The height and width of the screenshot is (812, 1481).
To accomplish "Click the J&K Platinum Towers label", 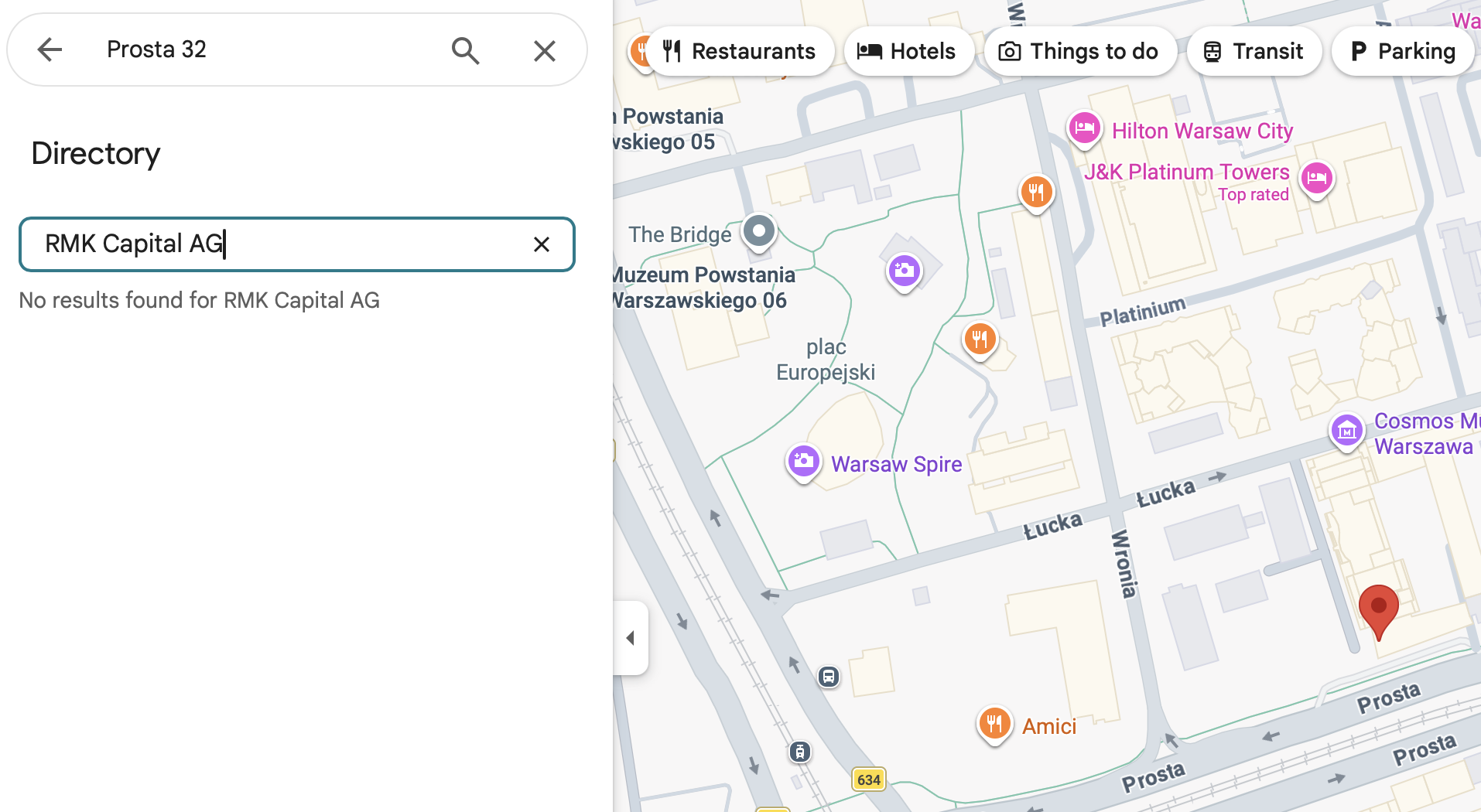I will click(1187, 172).
